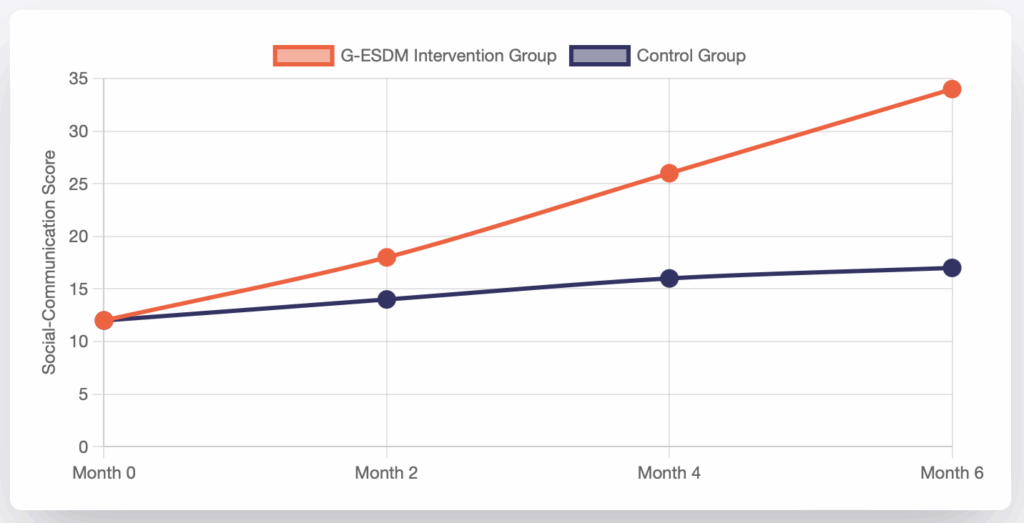Screen dimensions: 1024x523
Task: Click the orange data point at Month 4
Action: tap(669, 173)
